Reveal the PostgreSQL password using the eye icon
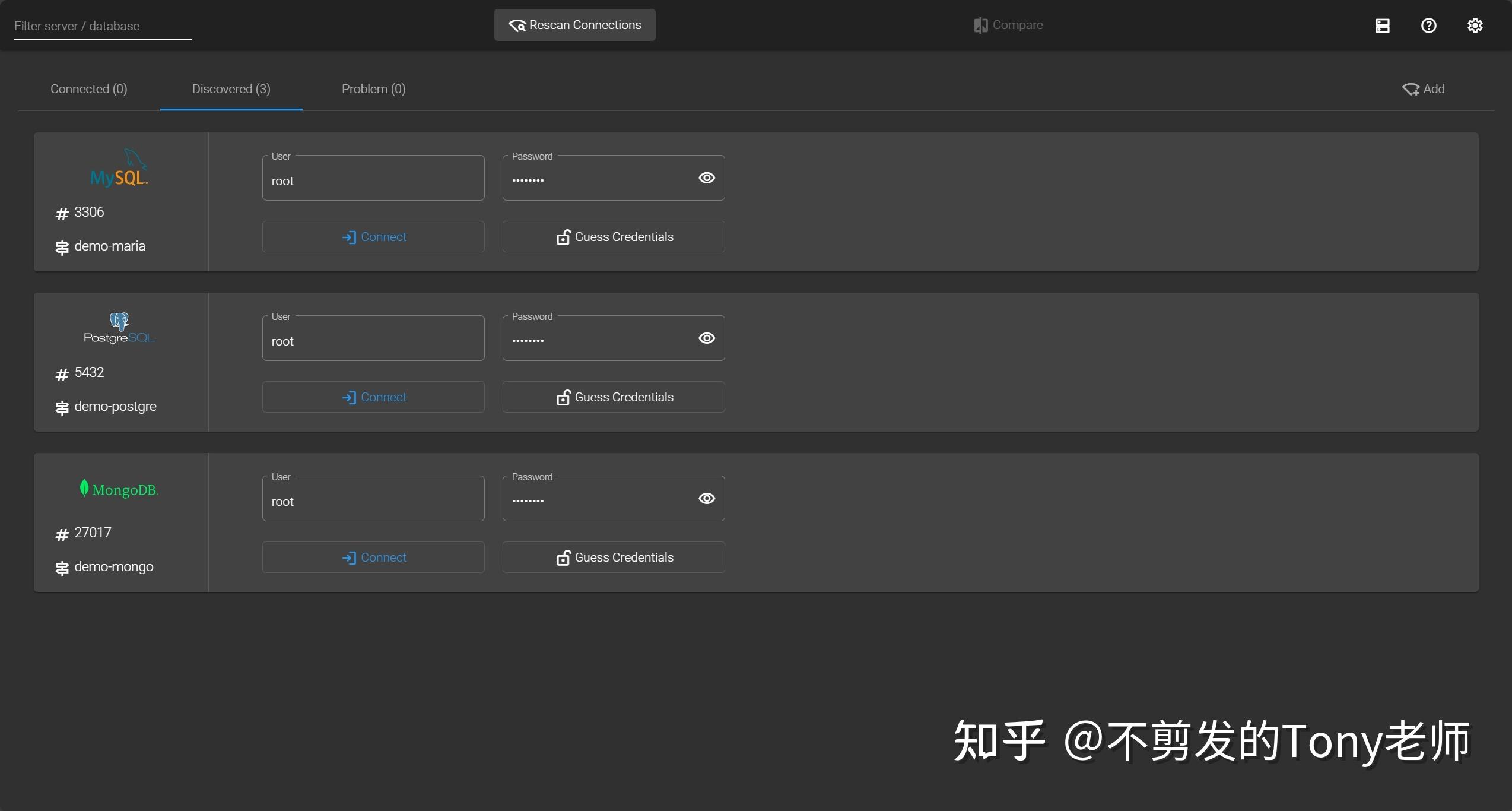Image resolution: width=1512 pixels, height=811 pixels. point(706,338)
